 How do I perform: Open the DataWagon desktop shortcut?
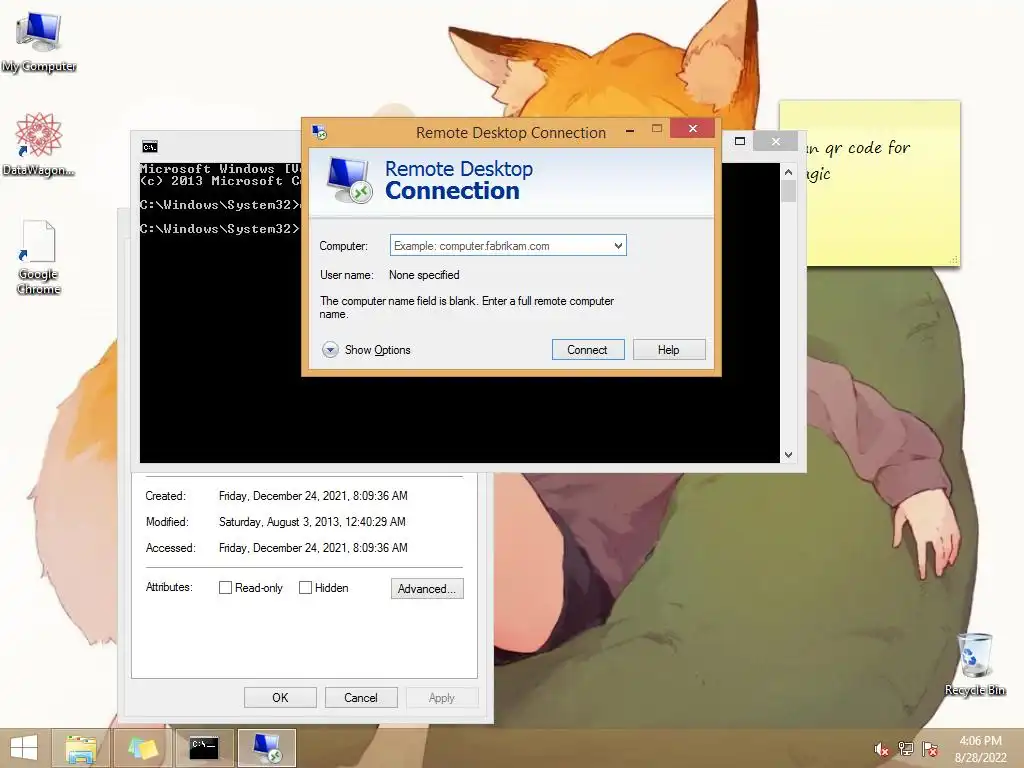click(x=38, y=144)
